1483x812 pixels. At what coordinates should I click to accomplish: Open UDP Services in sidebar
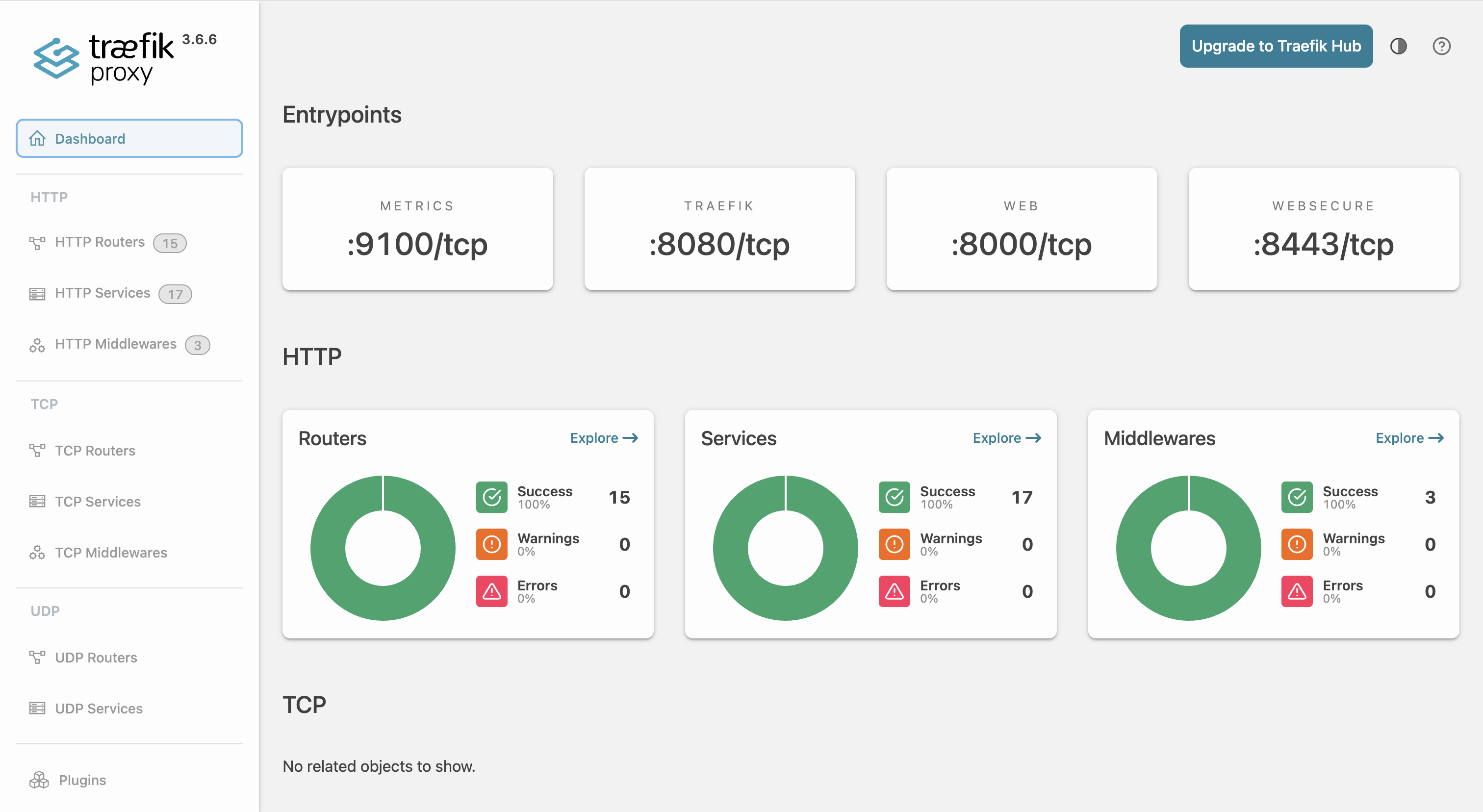tap(99, 709)
